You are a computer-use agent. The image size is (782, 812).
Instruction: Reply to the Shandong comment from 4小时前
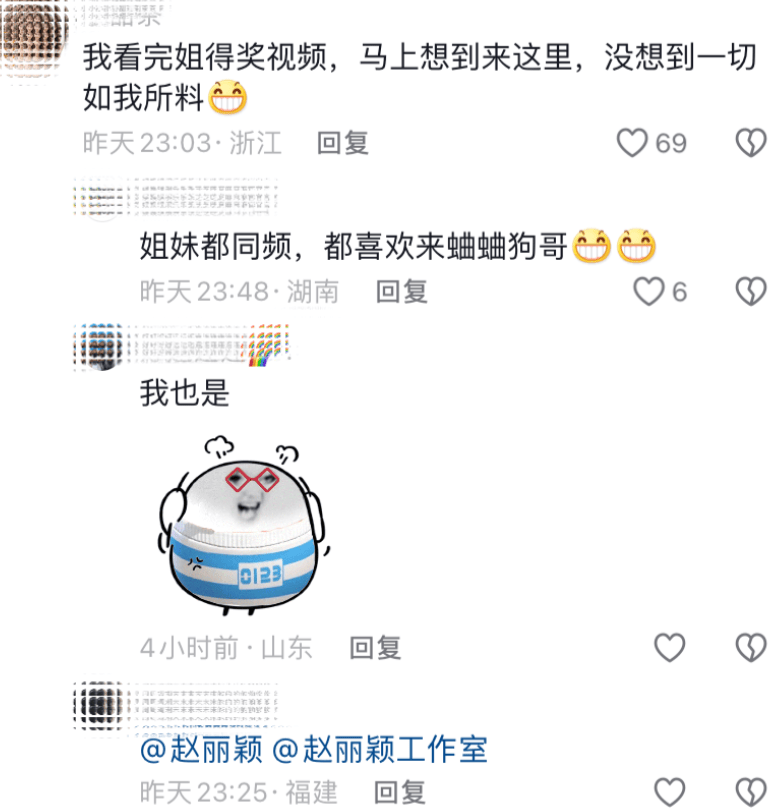[375, 648]
